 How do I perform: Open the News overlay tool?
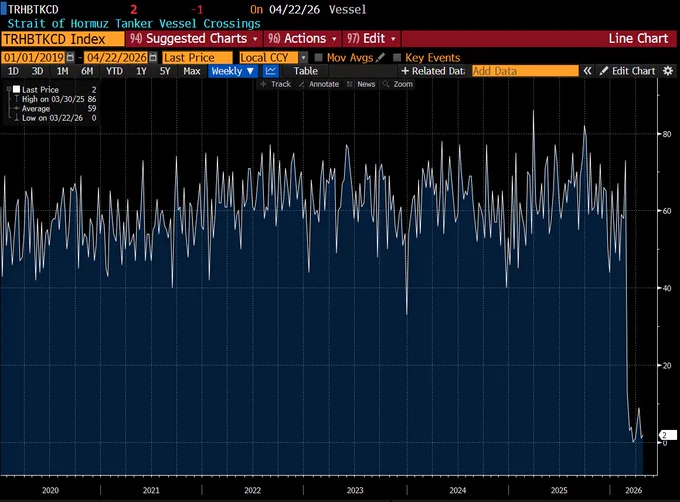coord(361,84)
